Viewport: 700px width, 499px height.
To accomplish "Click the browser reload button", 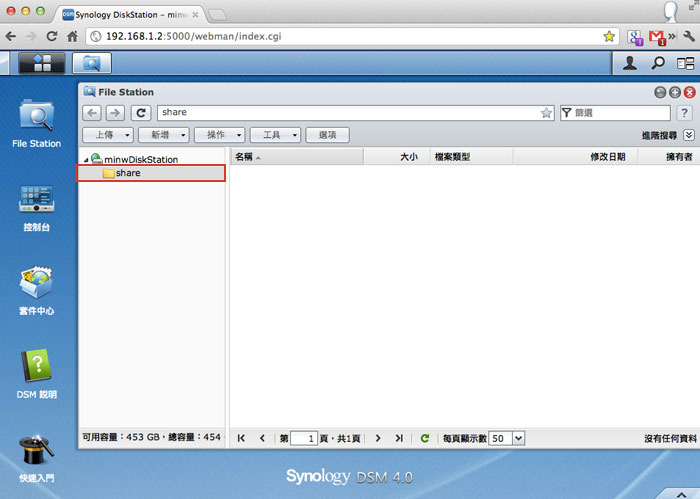I will click(52, 36).
